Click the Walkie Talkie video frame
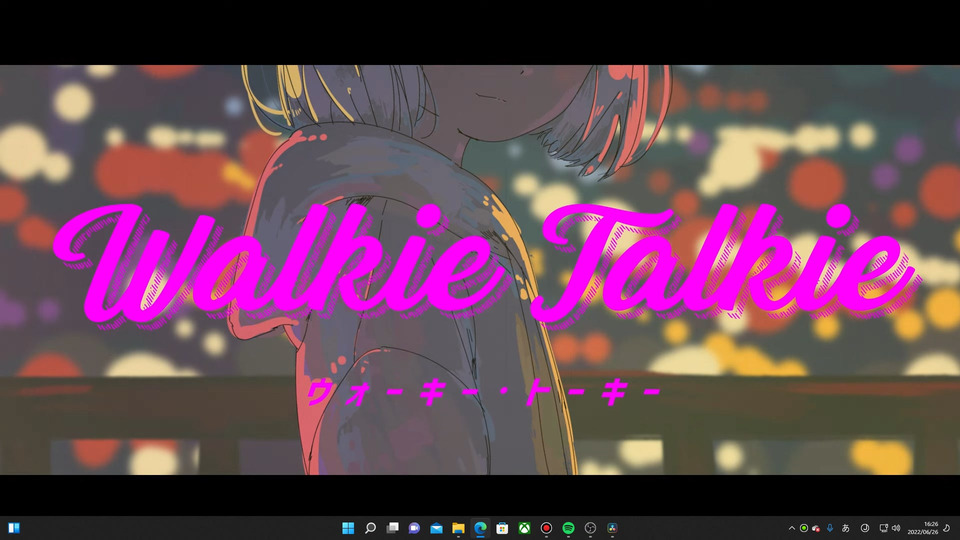The height and width of the screenshot is (540, 960). [480, 269]
